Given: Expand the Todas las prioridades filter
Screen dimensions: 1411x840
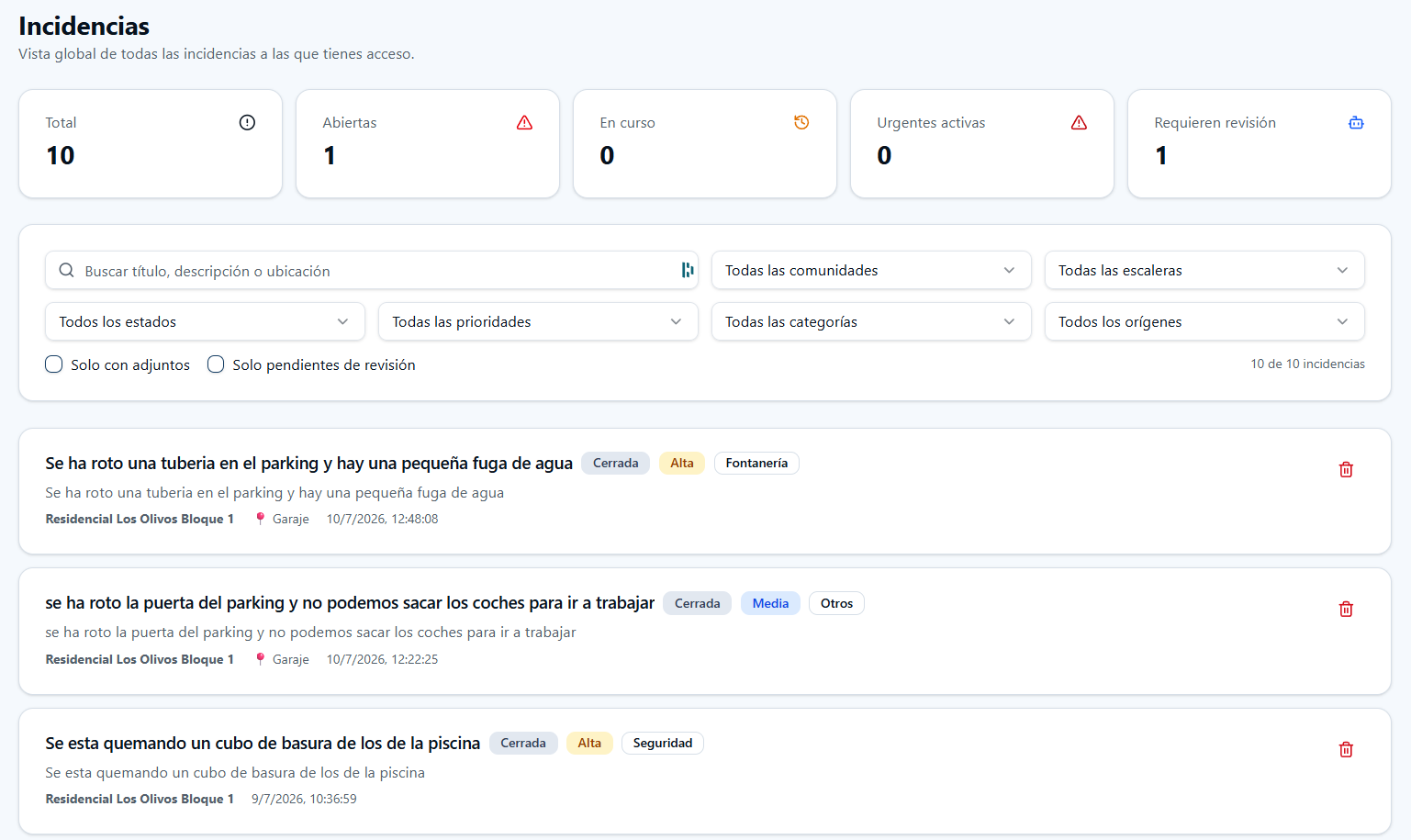Looking at the screenshot, I should [x=538, y=321].
